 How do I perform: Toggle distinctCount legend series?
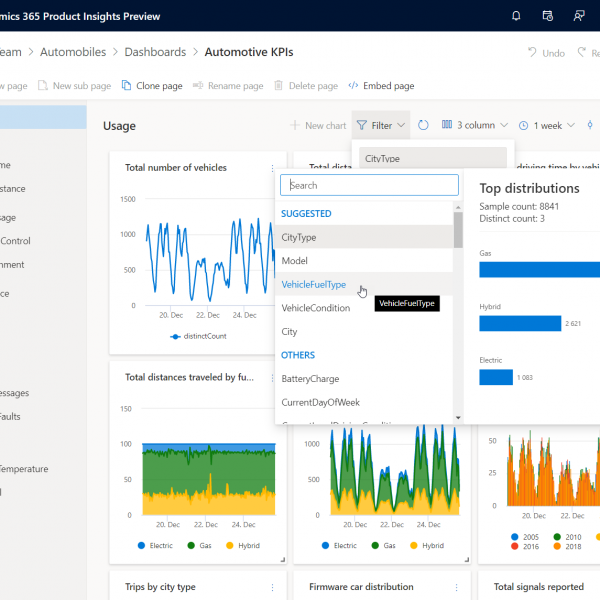[198, 336]
